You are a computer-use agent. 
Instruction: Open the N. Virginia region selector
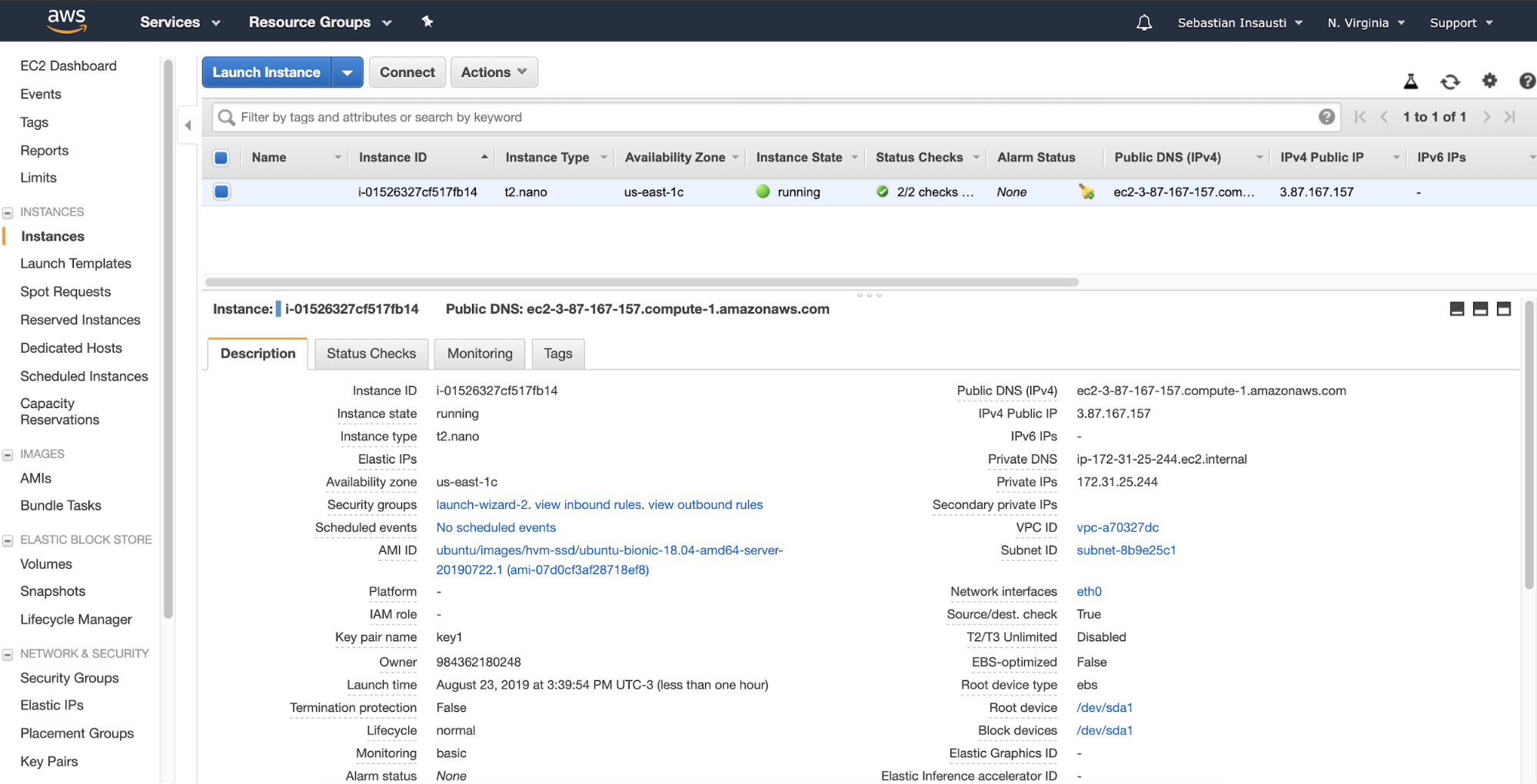pyautogui.click(x=1366, y=23)
